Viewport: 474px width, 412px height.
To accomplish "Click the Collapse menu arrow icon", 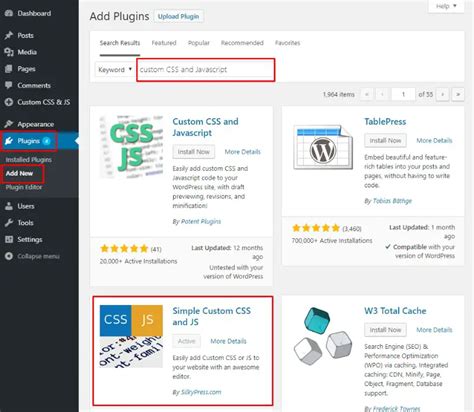I will [9, 256].
